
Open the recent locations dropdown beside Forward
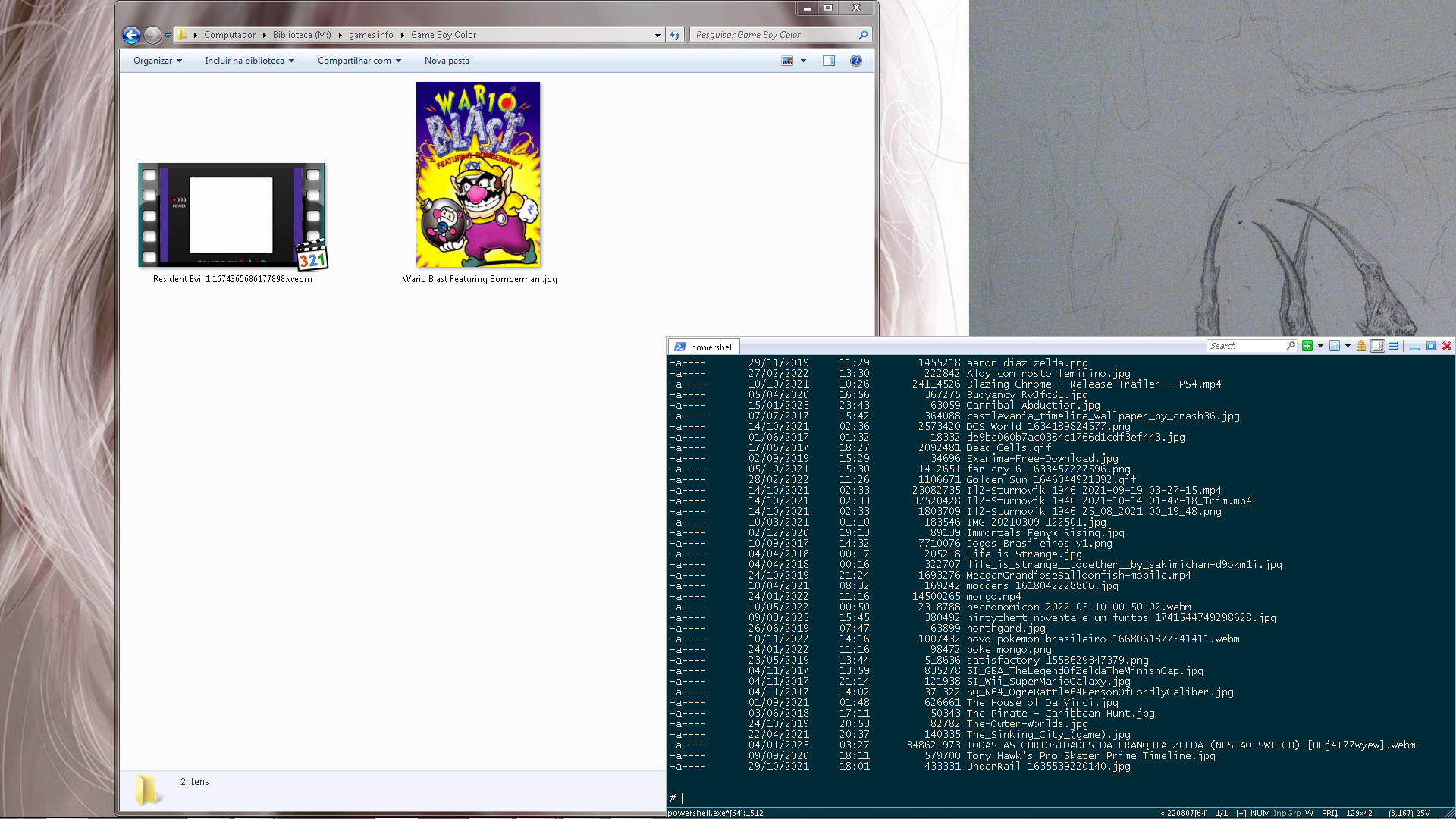(x=168, y=36)
